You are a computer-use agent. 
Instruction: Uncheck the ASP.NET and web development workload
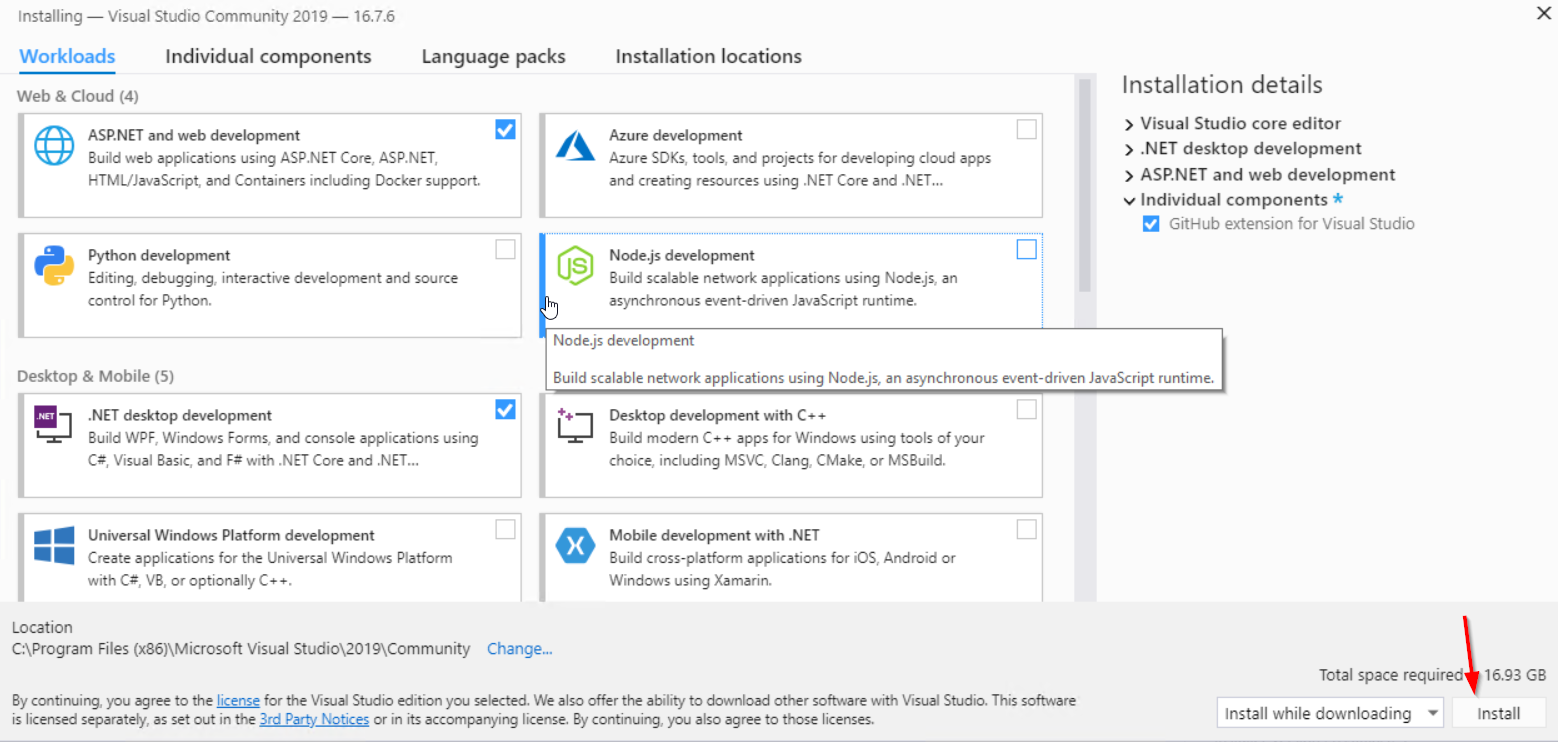click(505, 129)
